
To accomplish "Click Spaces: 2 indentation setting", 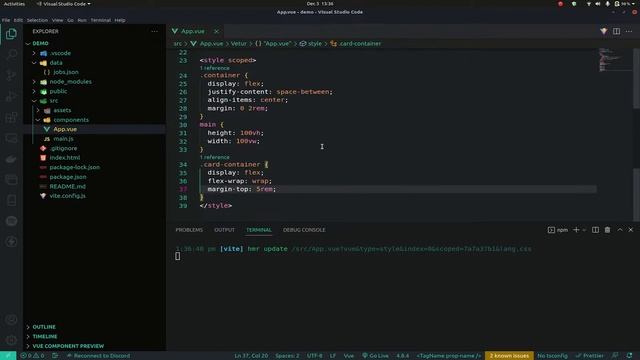I will 287,356.
